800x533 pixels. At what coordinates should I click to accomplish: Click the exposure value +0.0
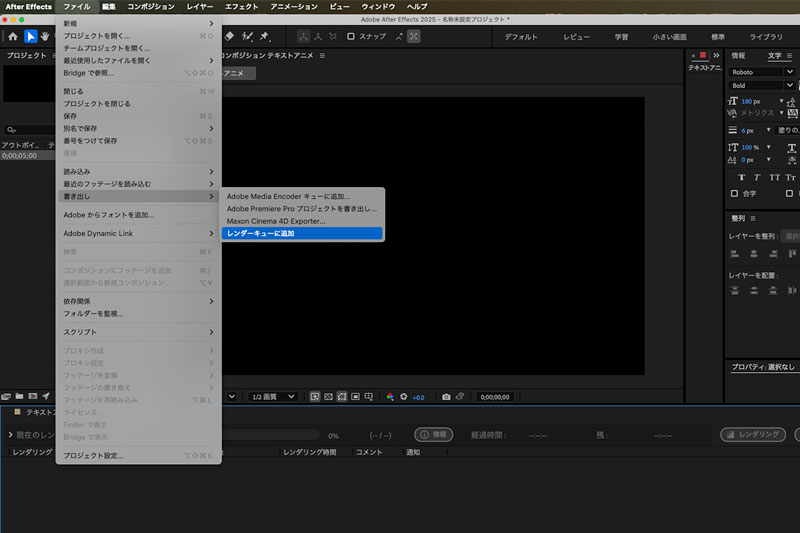418,397
